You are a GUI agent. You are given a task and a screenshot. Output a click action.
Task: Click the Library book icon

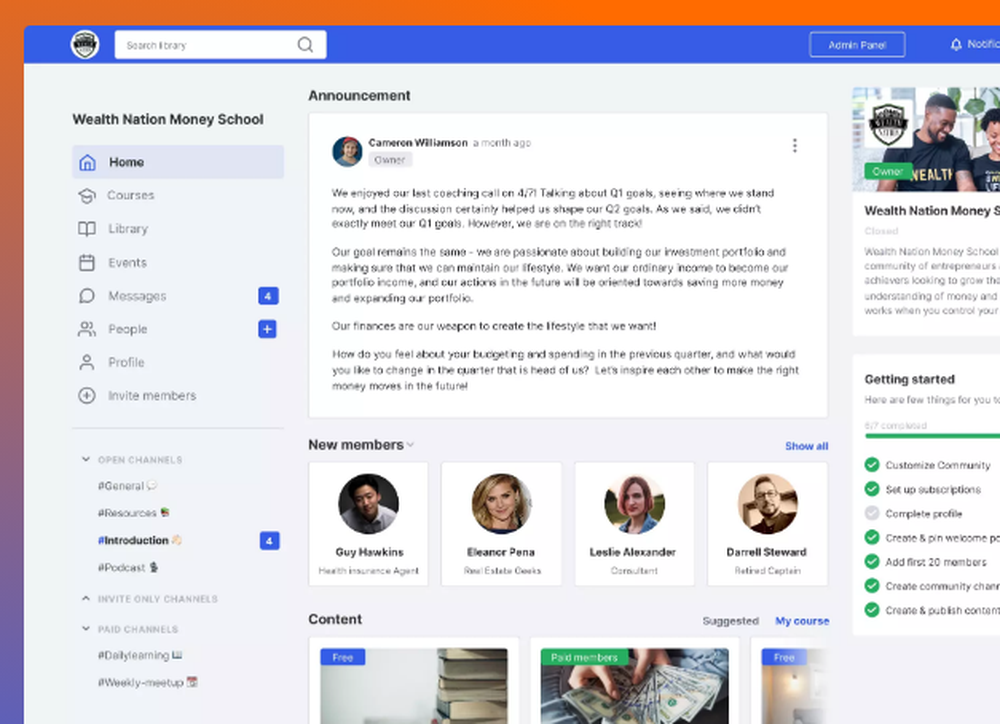(x=87, y=228)
